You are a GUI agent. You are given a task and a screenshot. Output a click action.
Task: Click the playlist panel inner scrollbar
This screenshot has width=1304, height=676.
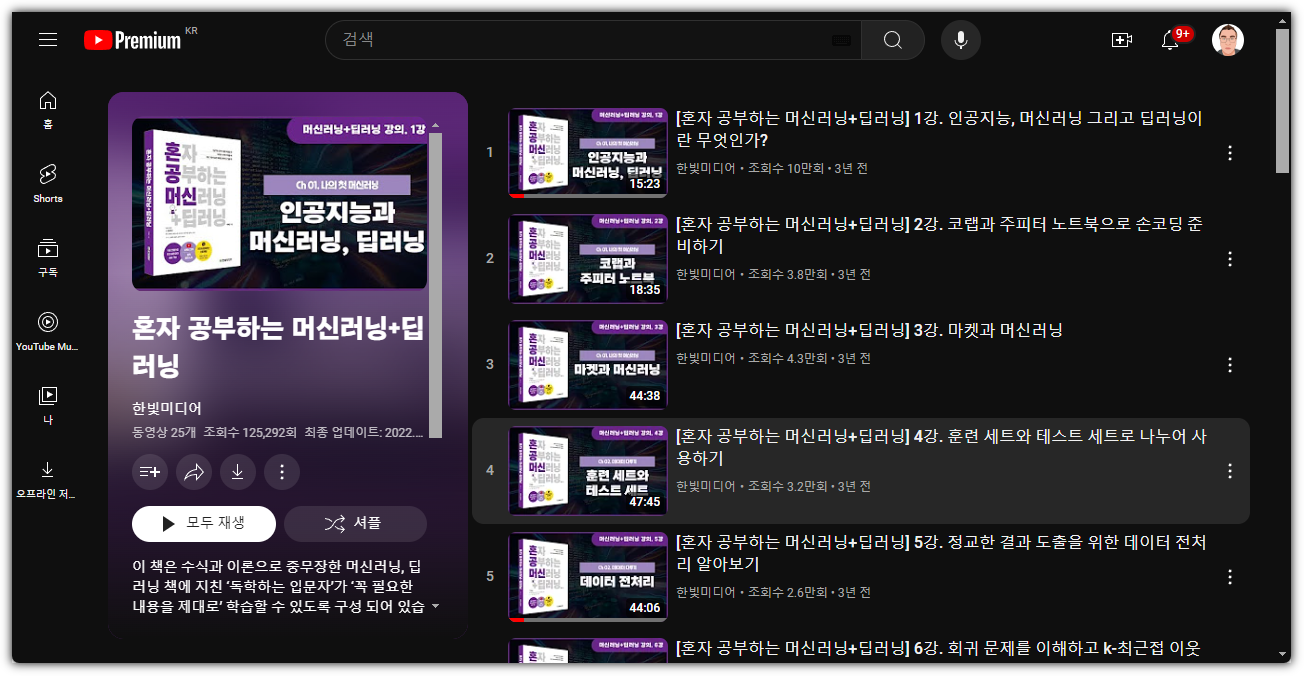click(x=435, y=285)
